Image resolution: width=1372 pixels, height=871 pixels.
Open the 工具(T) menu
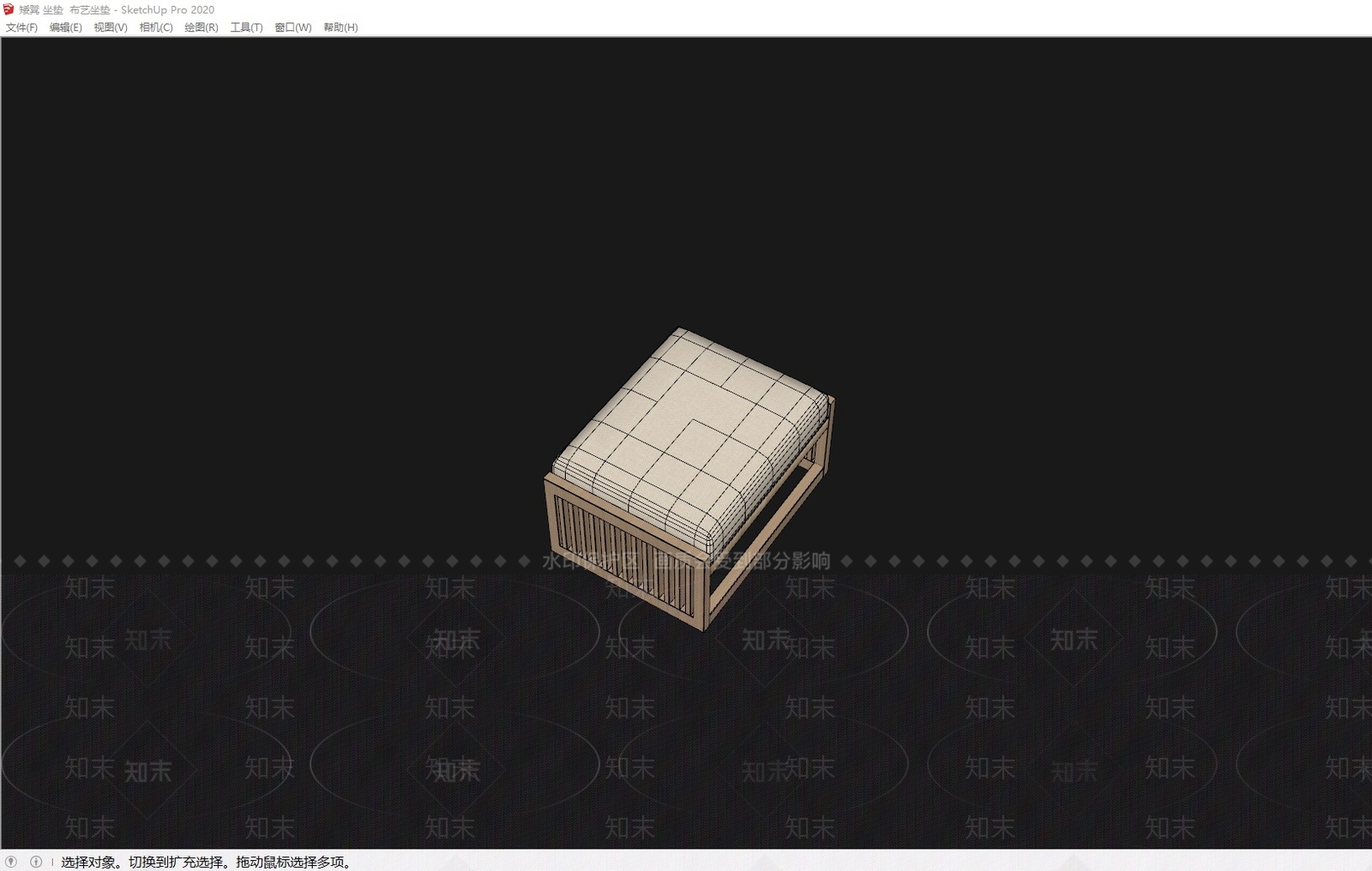click(x=247, y=27)
